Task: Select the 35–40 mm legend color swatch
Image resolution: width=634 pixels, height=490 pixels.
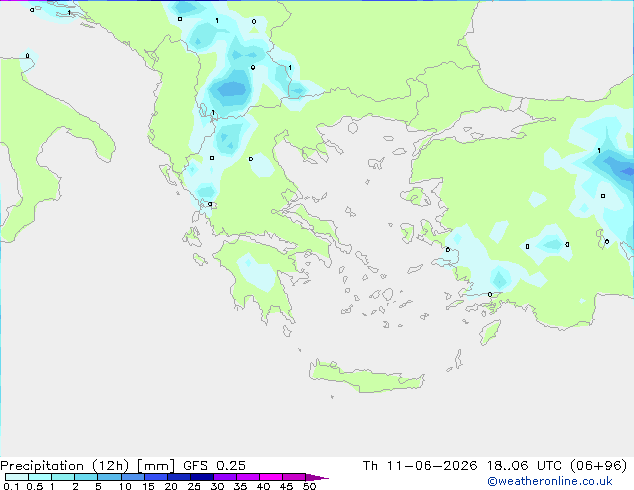Action: tap(248, 477)
